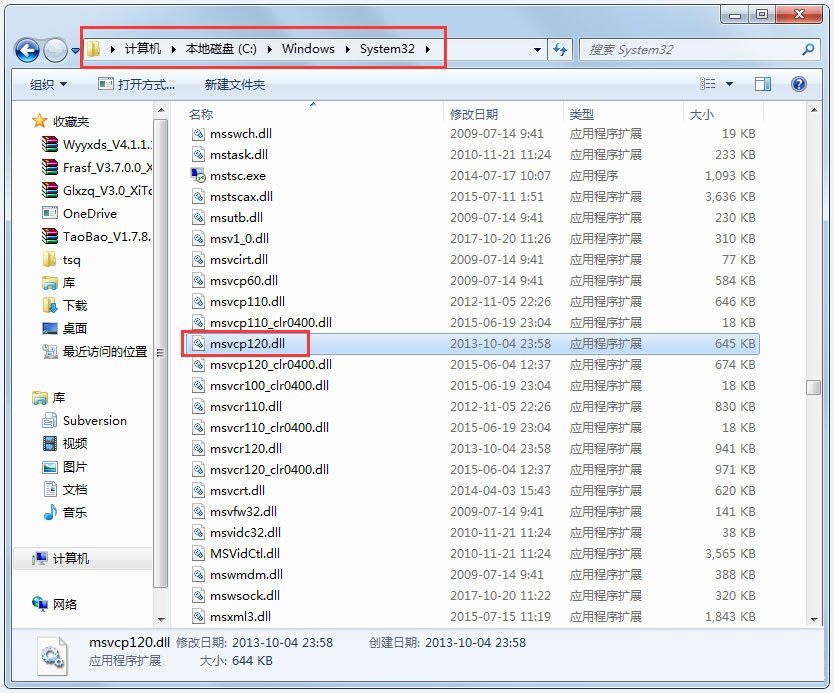
Task: Click the 修改日期 value in details pane
Action: tap(282, 642)
